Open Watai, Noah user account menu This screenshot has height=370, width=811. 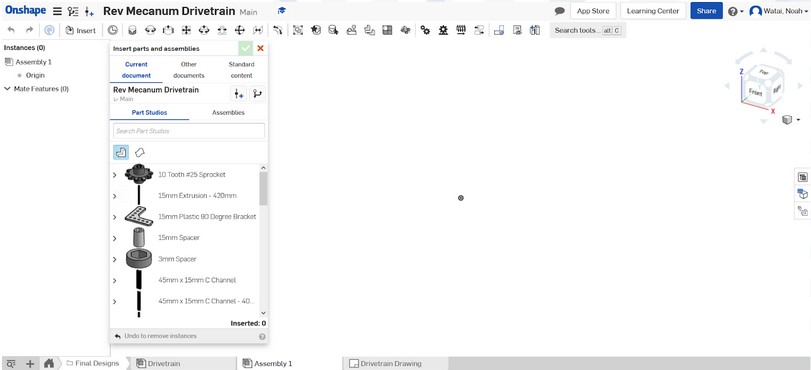(779, 11)
